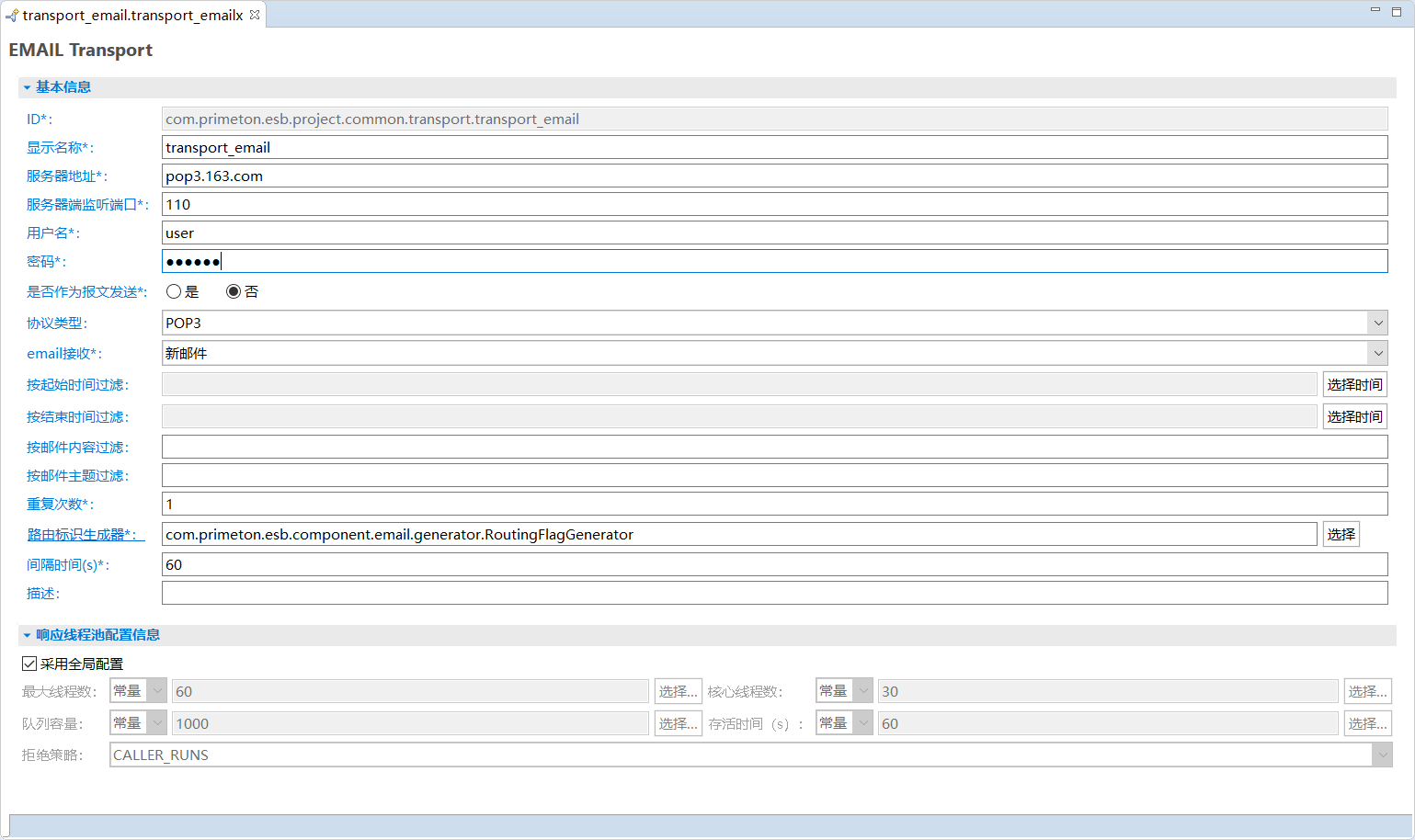
Task: Close the transport_email editor tab
Action: 255,15
